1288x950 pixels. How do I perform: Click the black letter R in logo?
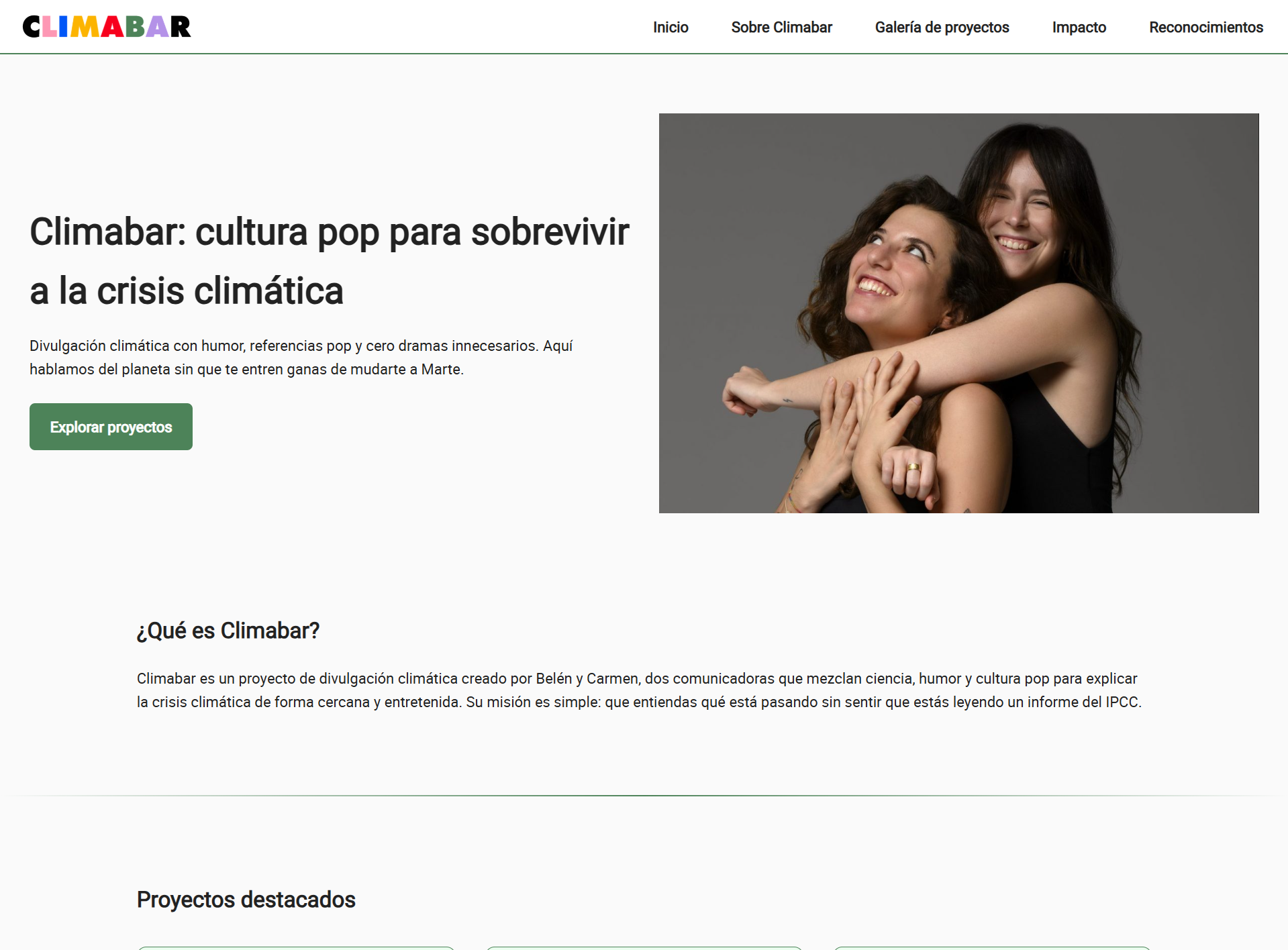181,27
